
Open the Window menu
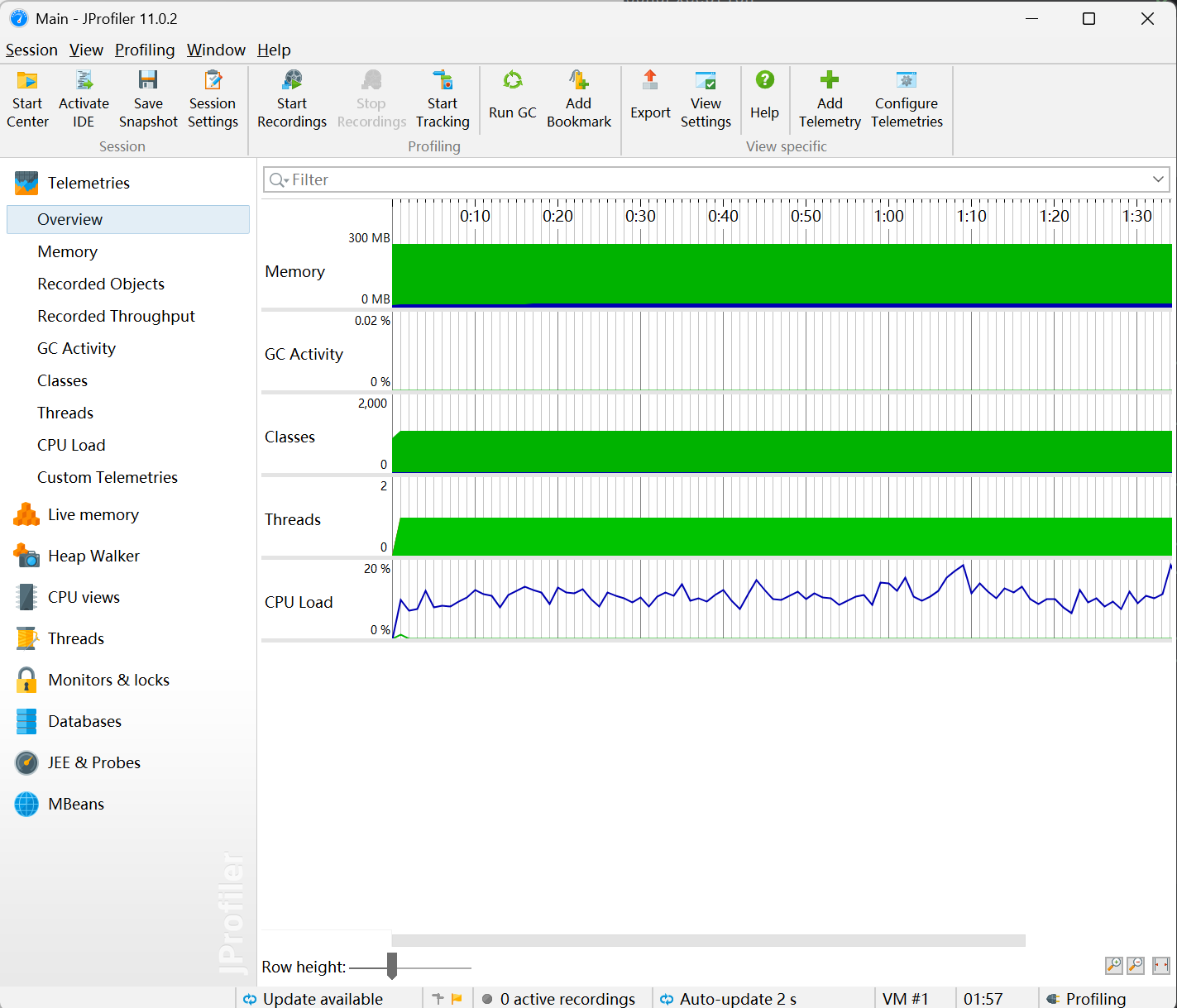click(x=216, y=50)
